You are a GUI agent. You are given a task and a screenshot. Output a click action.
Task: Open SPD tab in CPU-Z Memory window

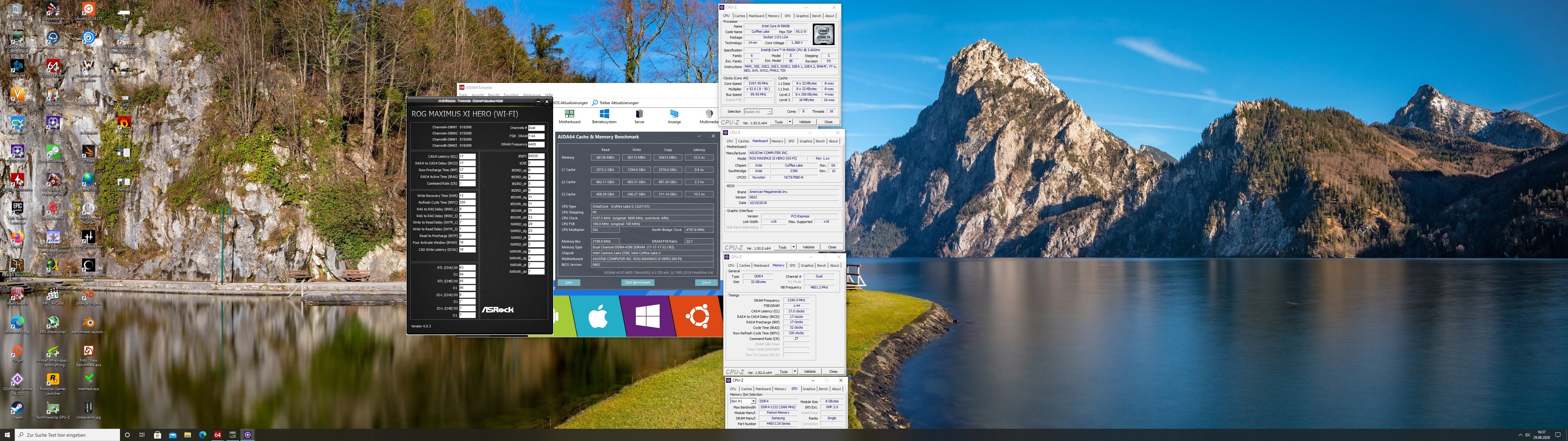click(792, 266)
